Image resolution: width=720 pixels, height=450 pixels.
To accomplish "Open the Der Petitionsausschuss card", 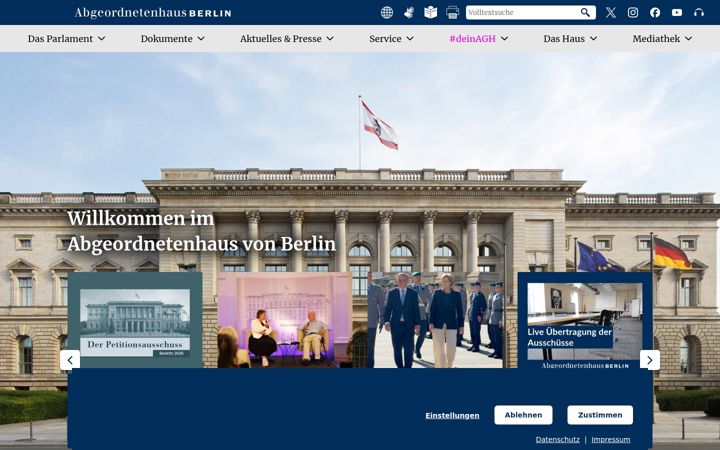I will [135, 320].
